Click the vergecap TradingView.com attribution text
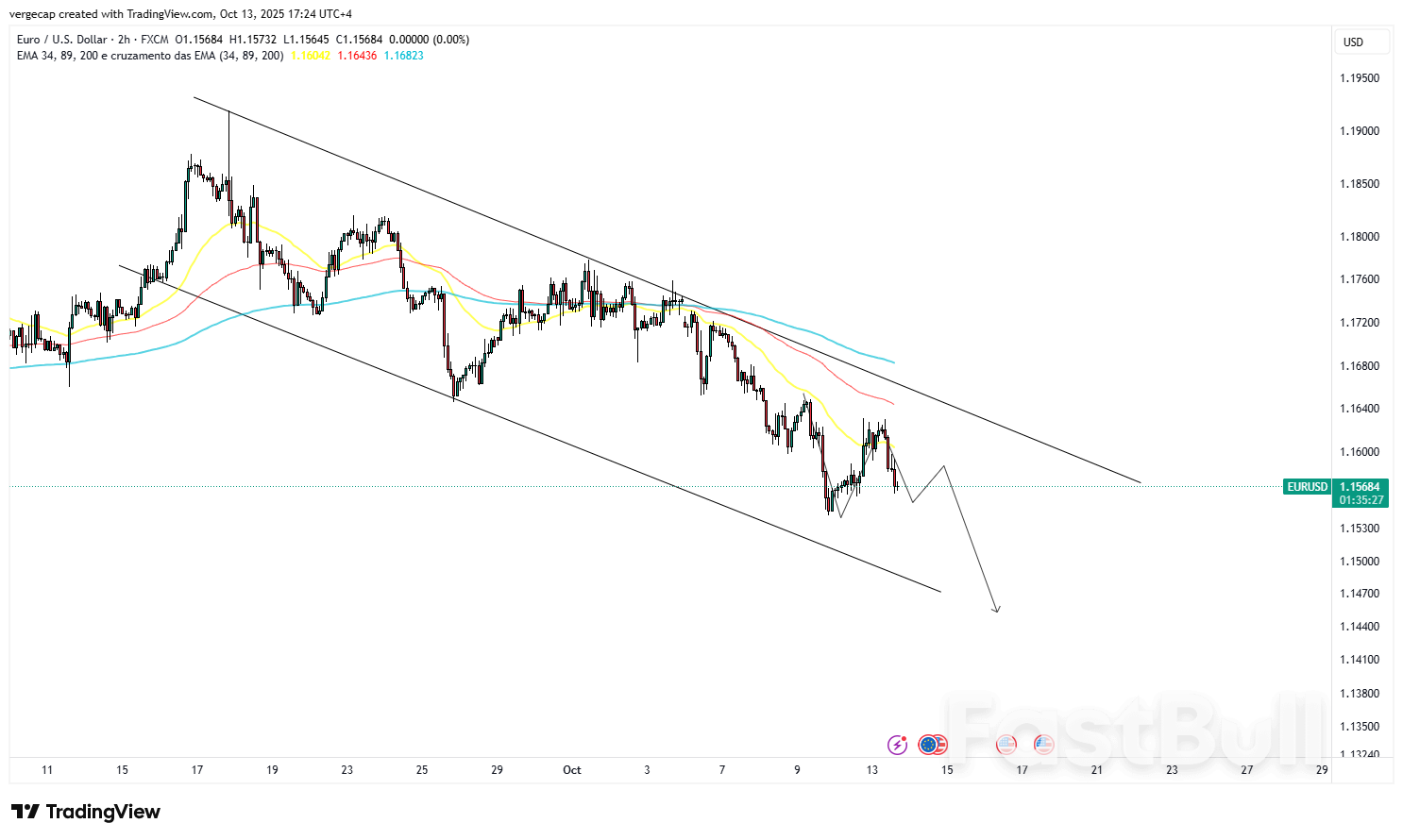1403x840 pixels. tap(180, 14)
